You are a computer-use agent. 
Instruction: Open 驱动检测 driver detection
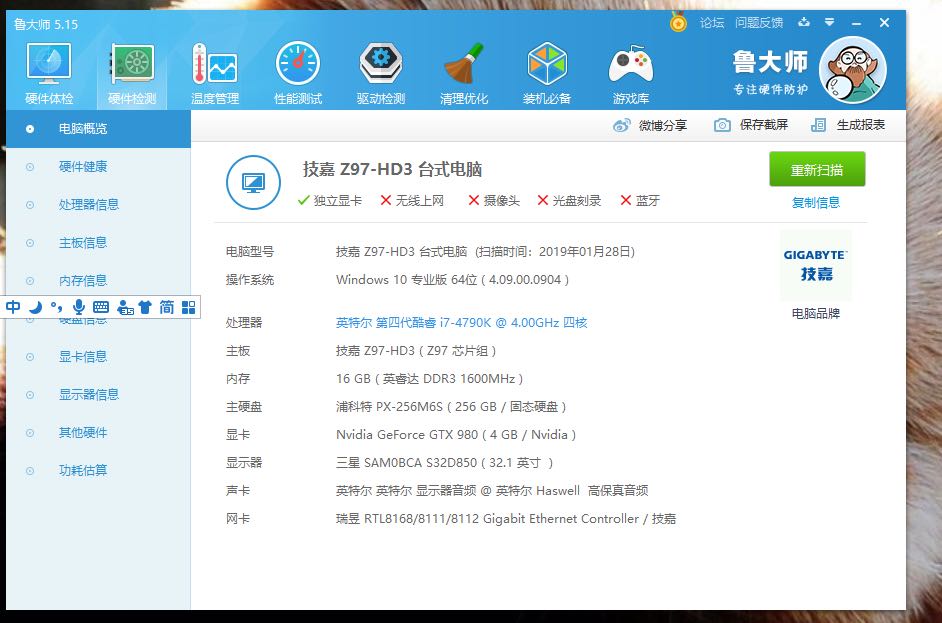pyautogui.click(x=380, y=73)
